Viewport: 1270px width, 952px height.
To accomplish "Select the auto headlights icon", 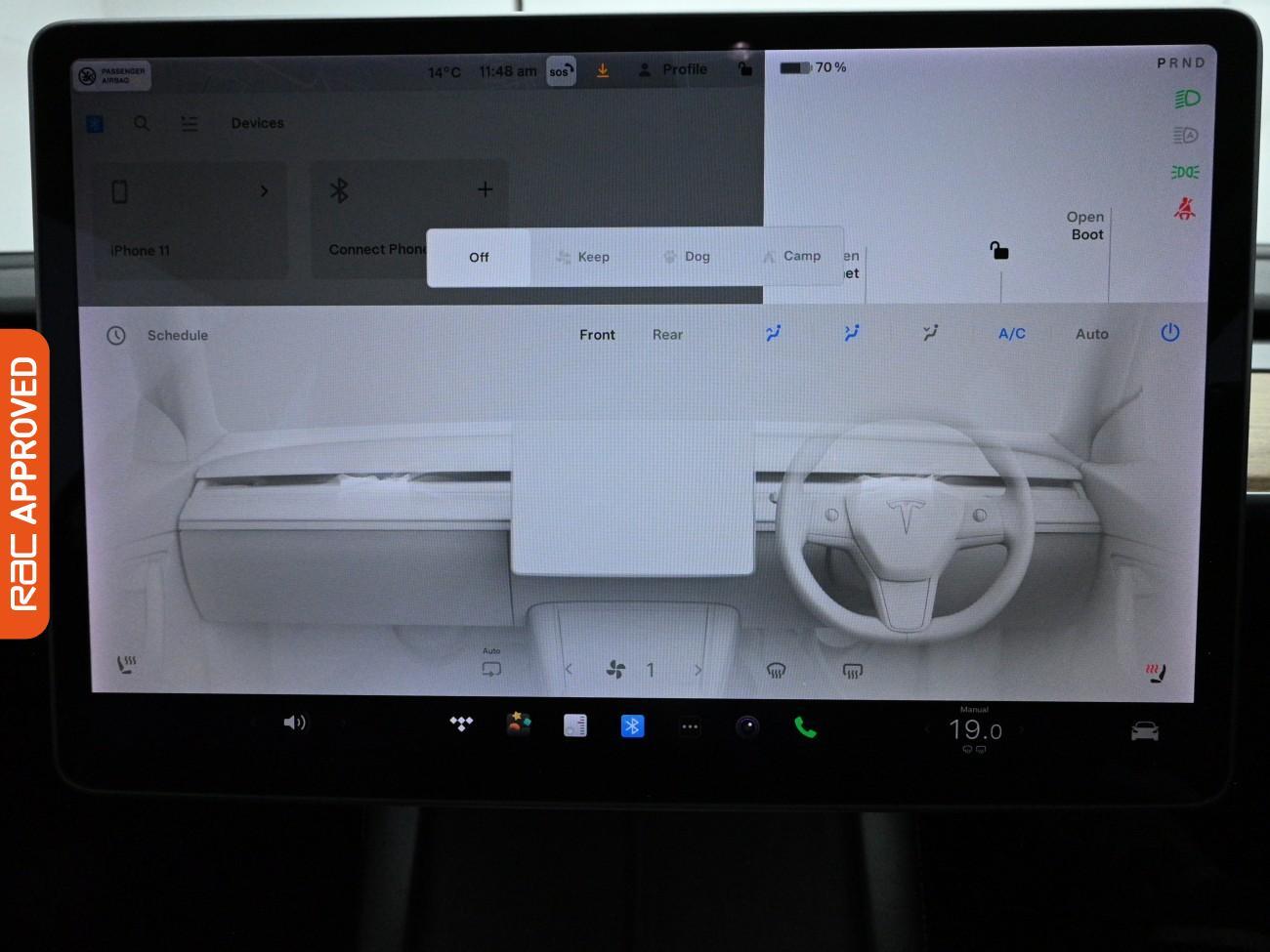I will coord(1185,136).
